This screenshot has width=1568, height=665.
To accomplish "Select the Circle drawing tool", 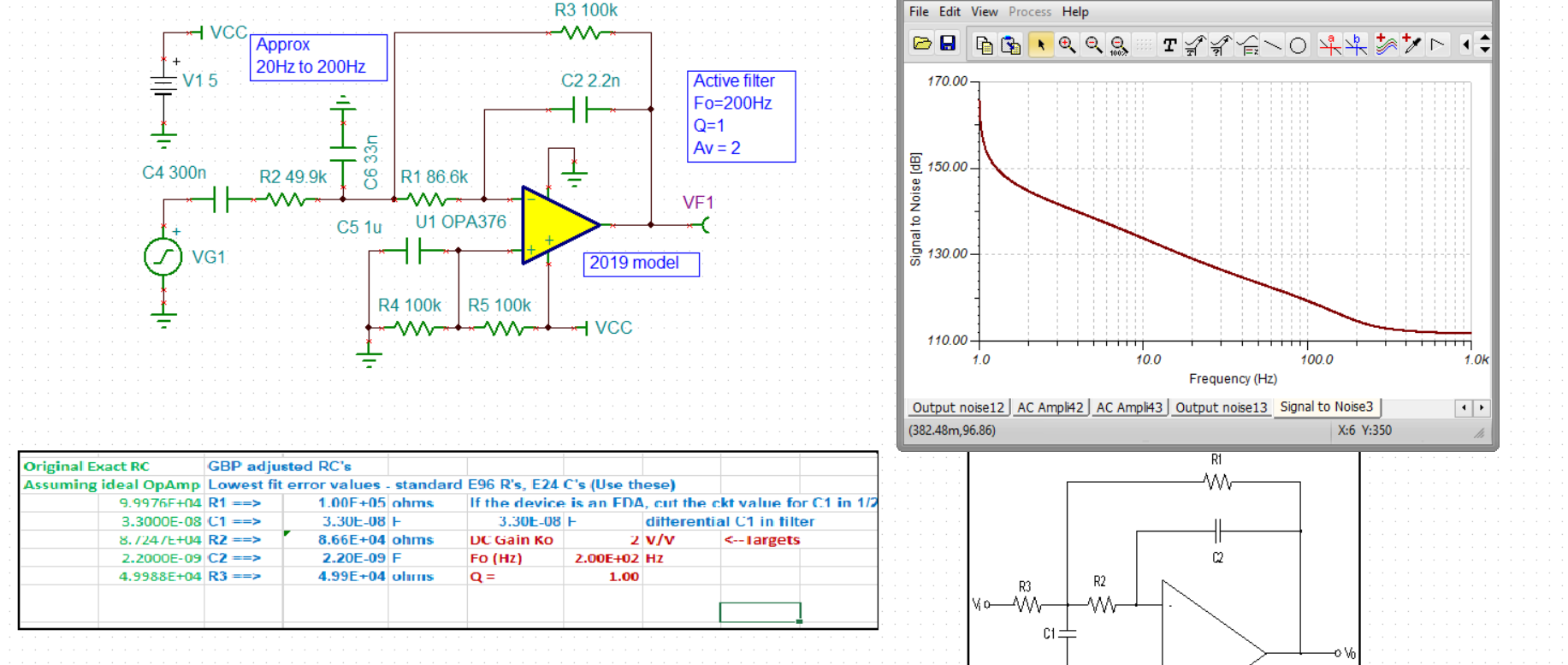I will (x=1298, y=45).
